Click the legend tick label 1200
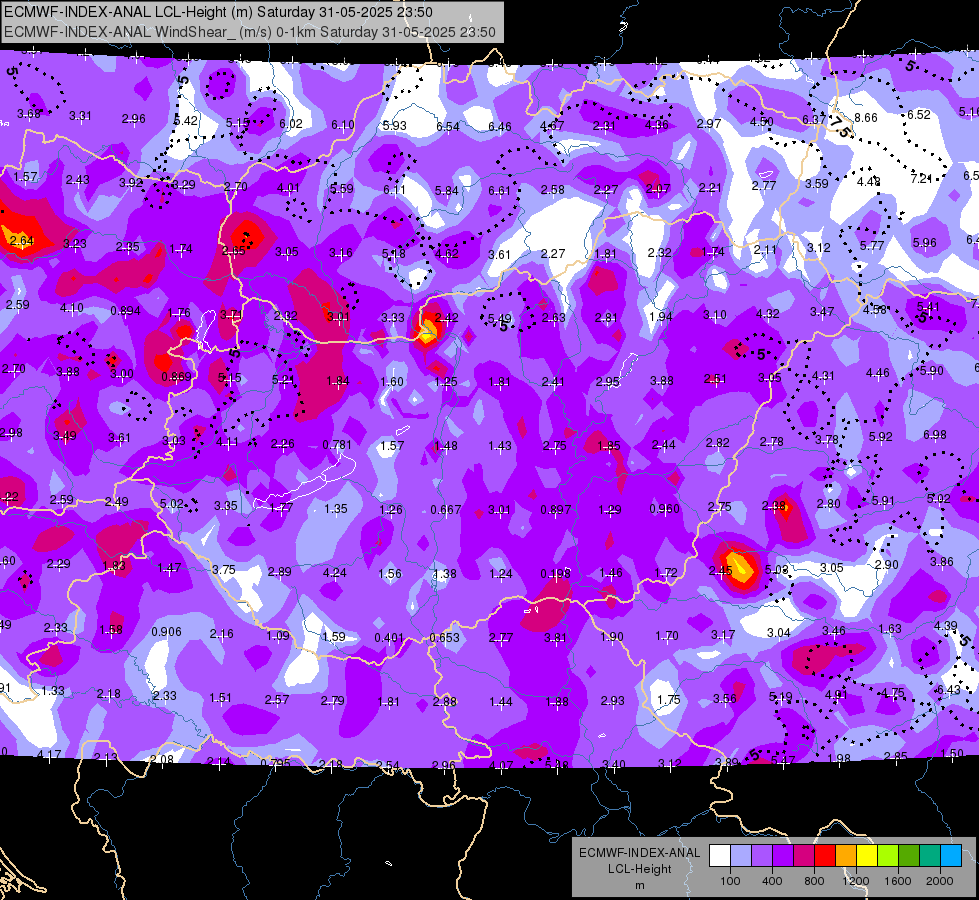The height and width of the screenshot is (900, 979). [x=855, y=881]
